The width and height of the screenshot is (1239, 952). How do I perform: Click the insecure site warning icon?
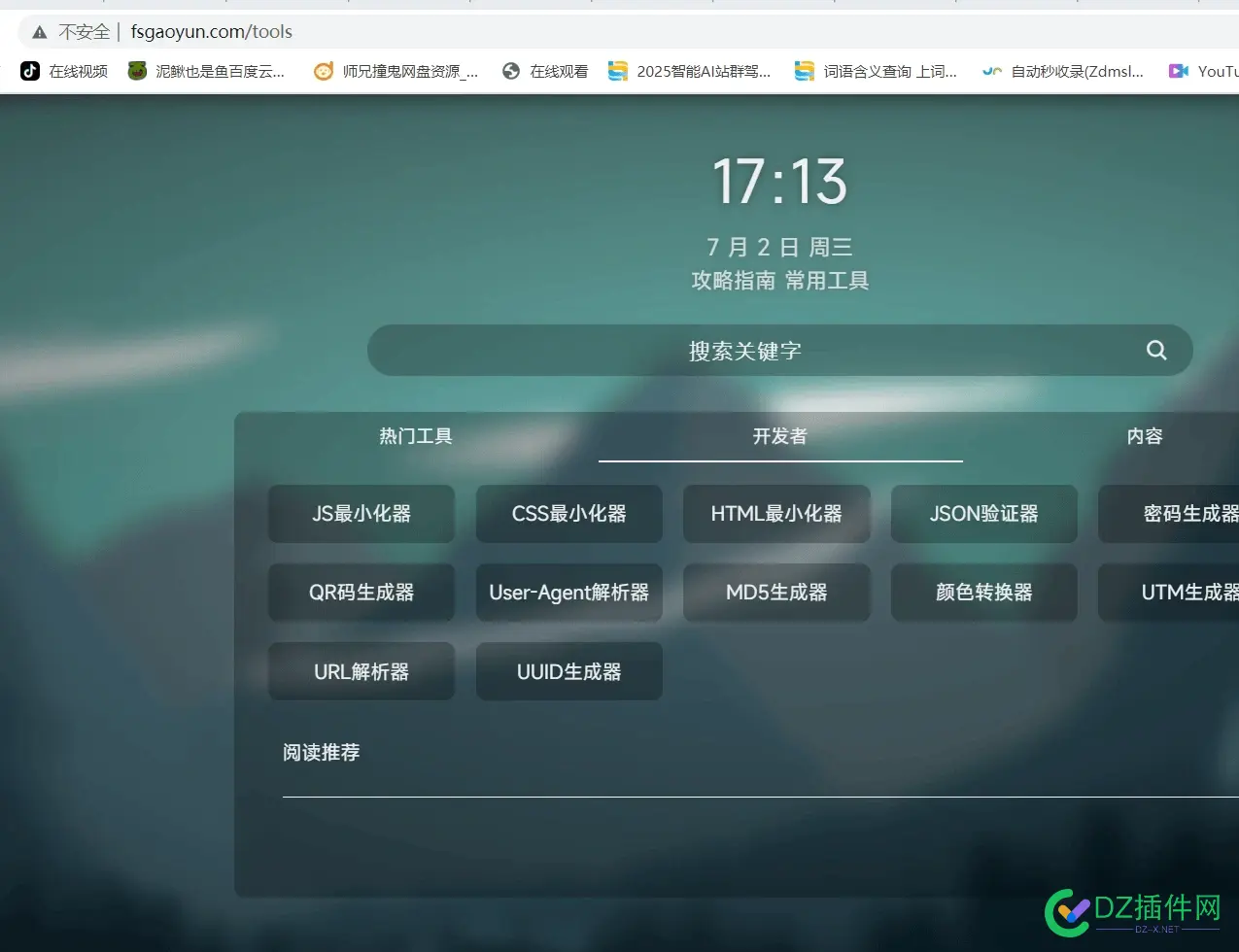40,32
